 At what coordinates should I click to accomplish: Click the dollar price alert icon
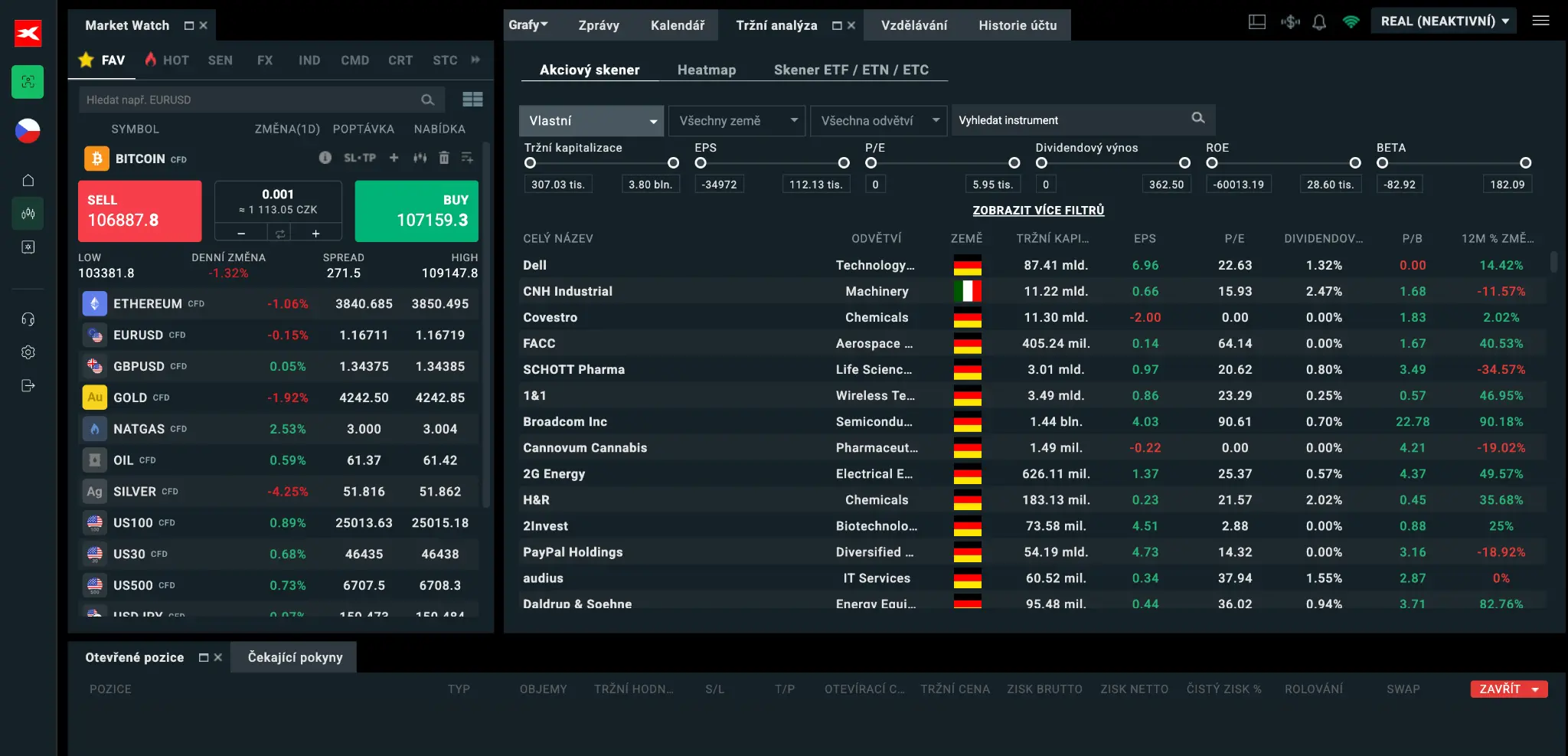1290,22
